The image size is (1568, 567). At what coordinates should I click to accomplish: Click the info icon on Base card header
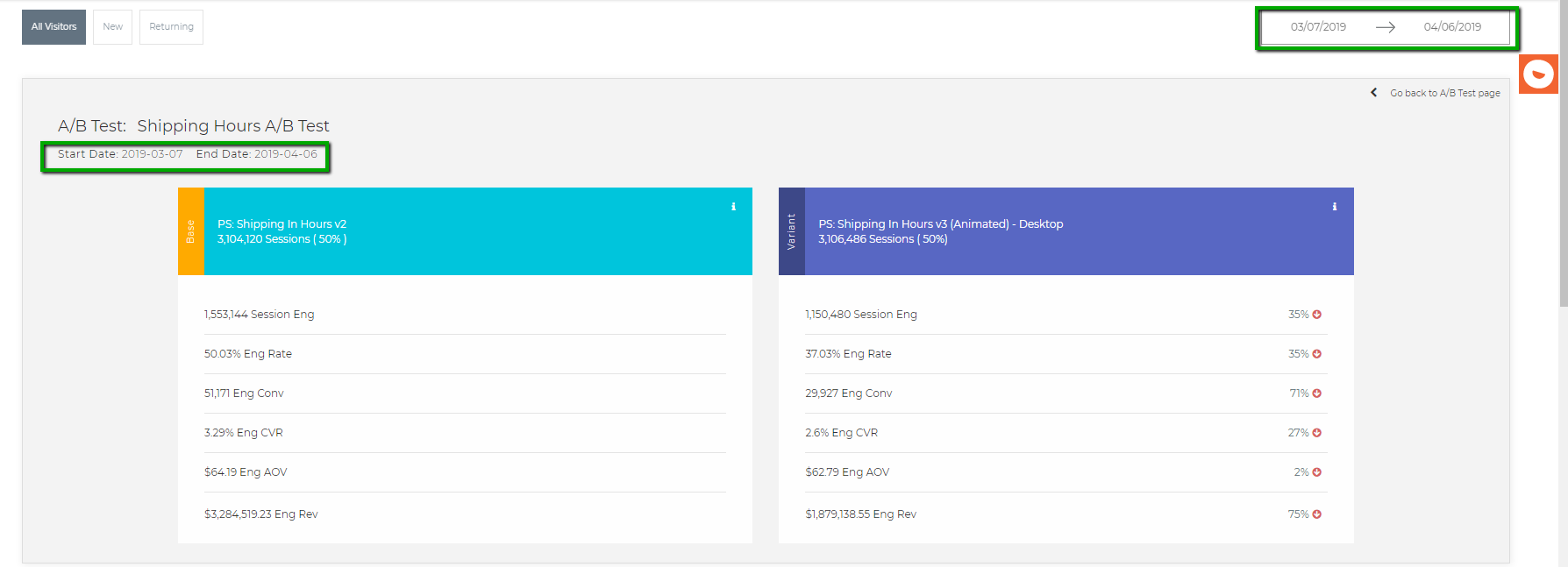(733, 207)
